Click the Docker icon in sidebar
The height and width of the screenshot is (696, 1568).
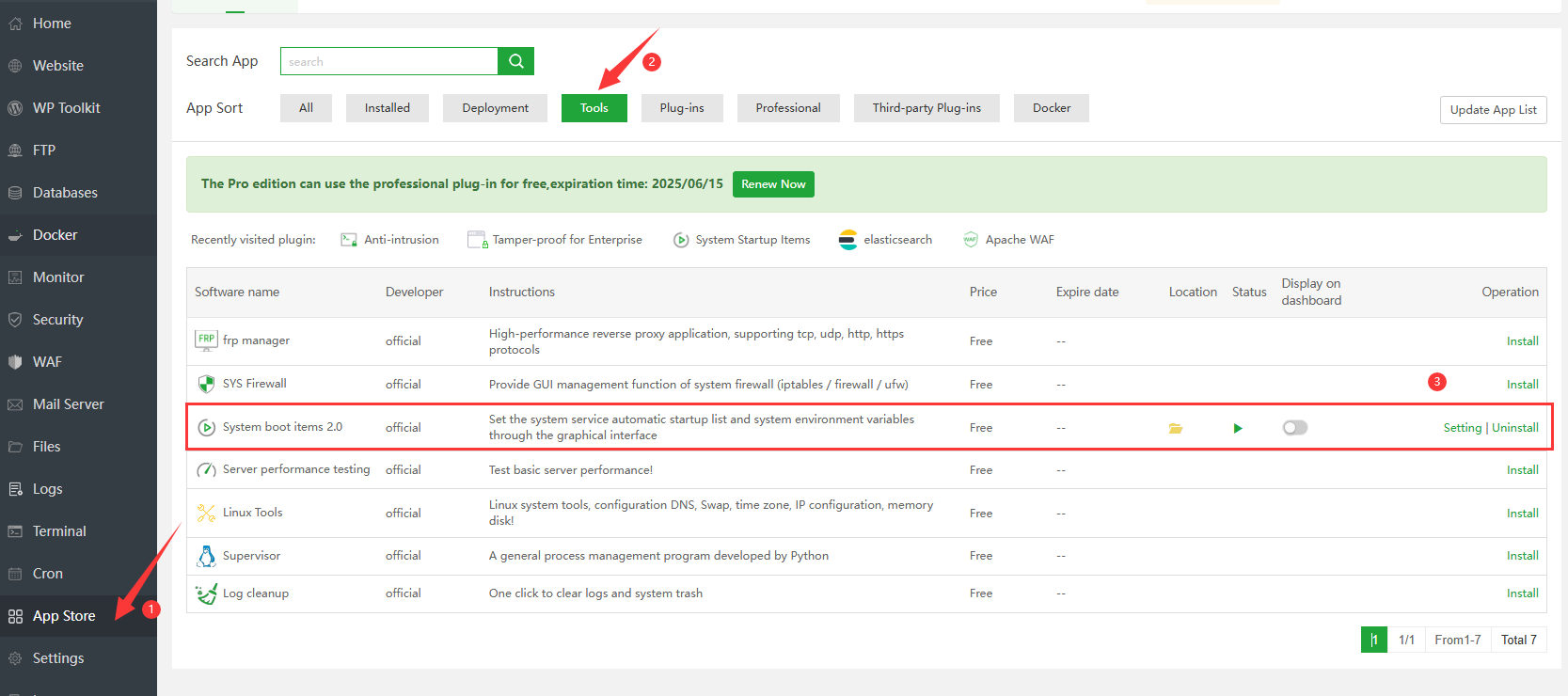coord(15,235)
